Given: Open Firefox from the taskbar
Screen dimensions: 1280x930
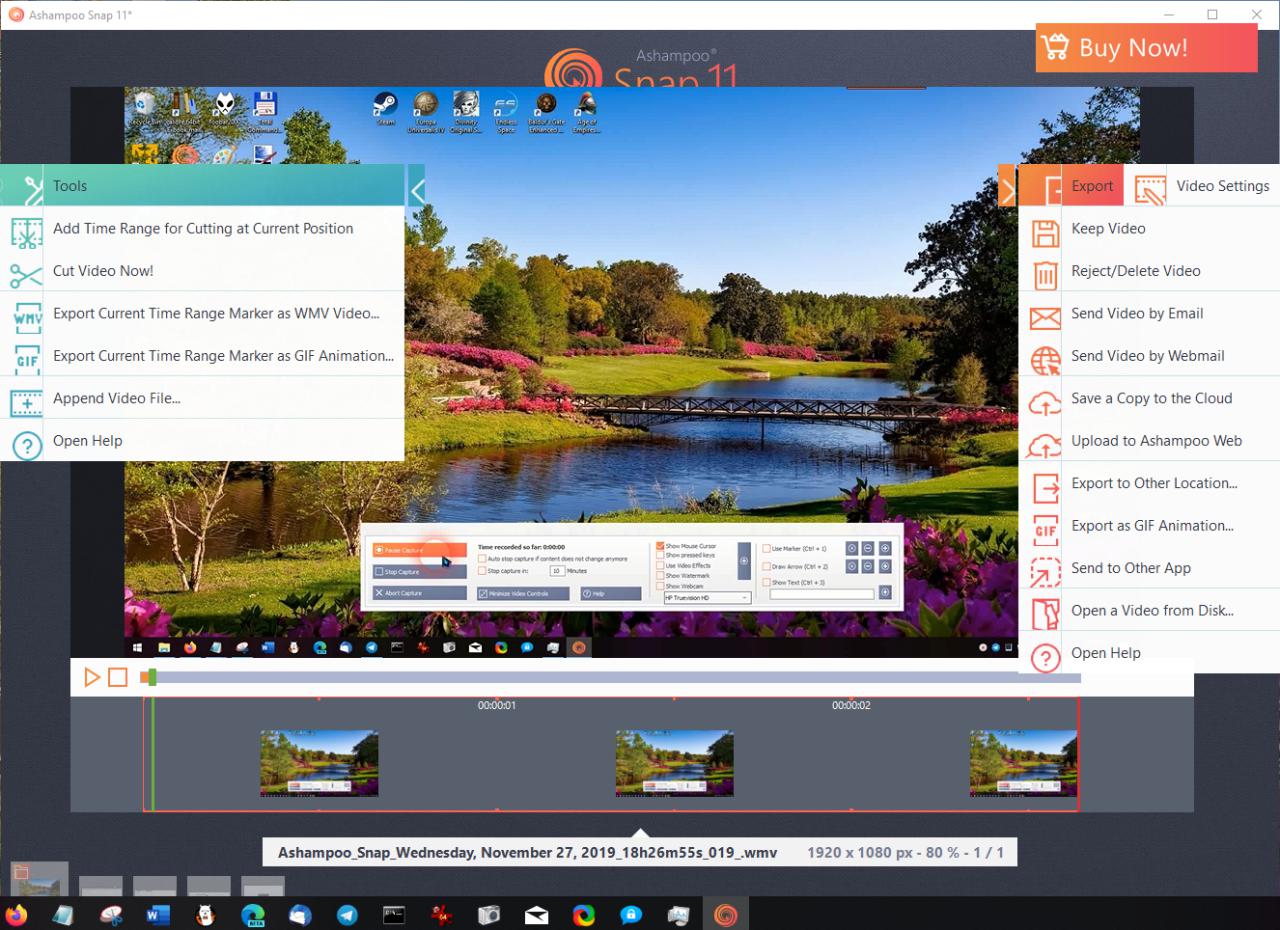Looking at the screenshot, I should click(x=17, y=915).
